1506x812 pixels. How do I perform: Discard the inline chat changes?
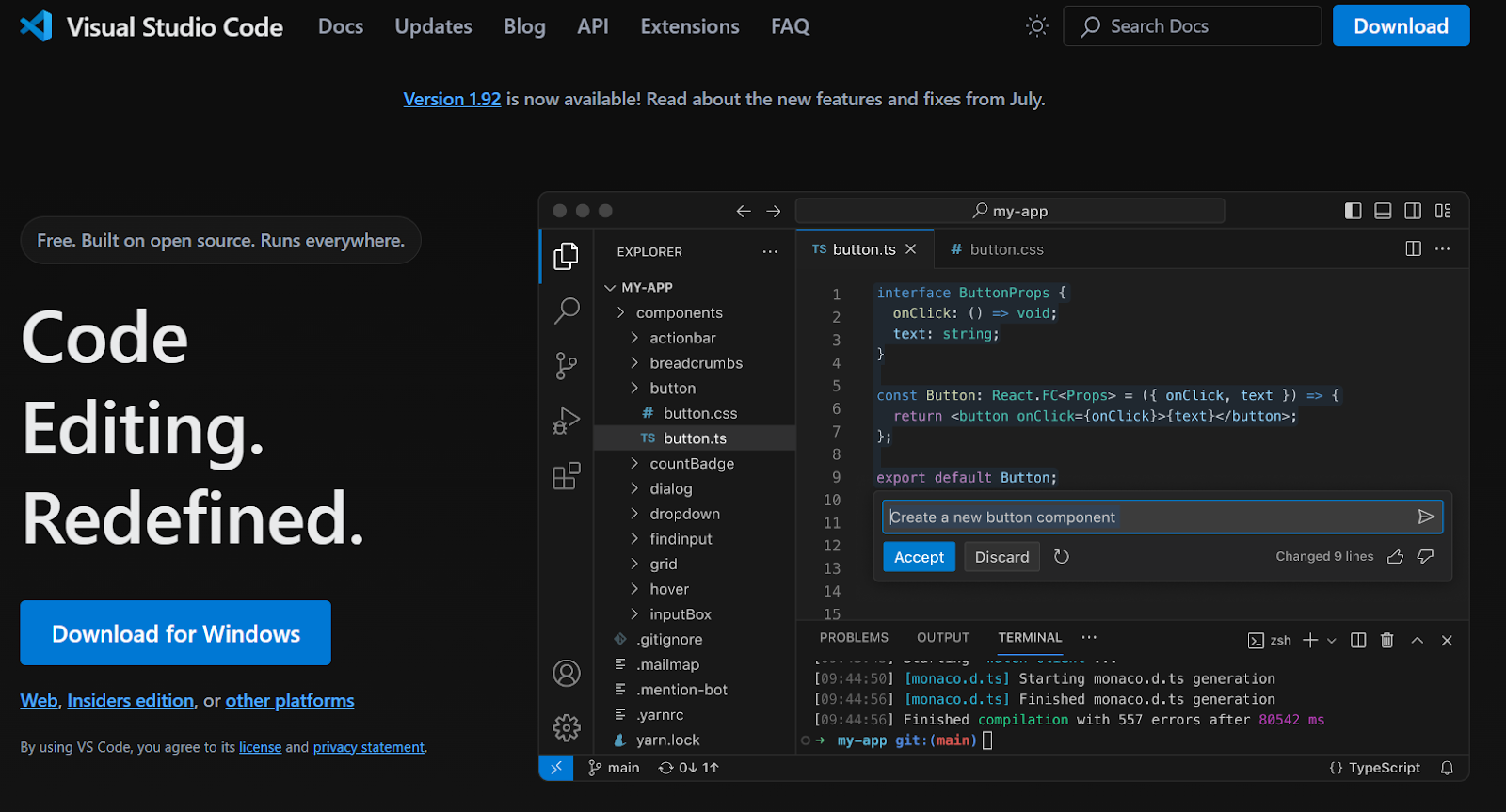[x=1001, y=557]
